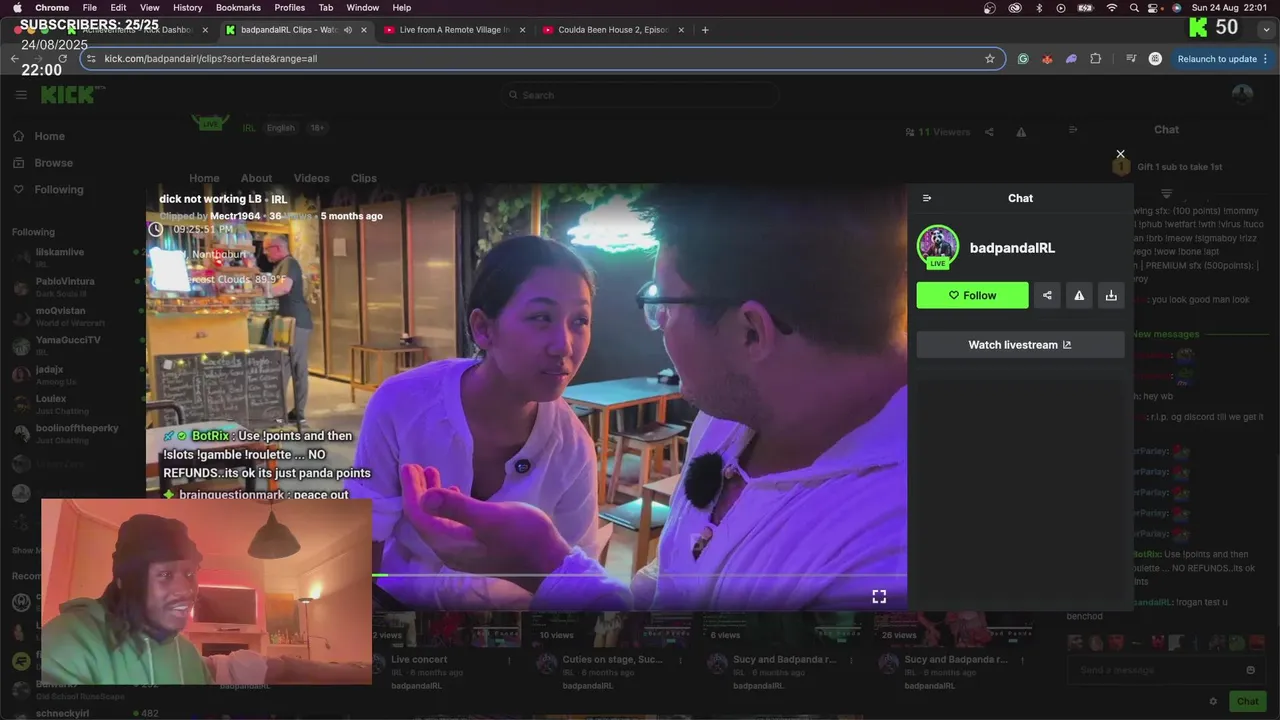This screenshot has width=1280, height=720.
Task: Go to Kick Home in sidebar
Action: pos(40,136)
